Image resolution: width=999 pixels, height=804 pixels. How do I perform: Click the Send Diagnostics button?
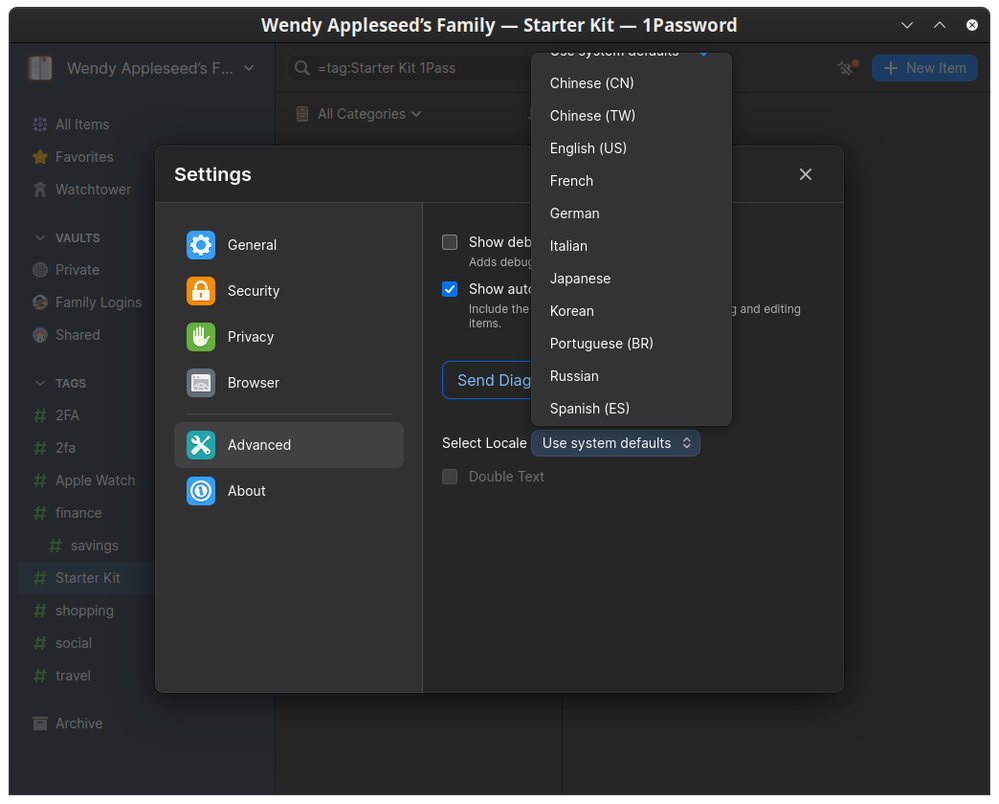click(x=488, y=380)
